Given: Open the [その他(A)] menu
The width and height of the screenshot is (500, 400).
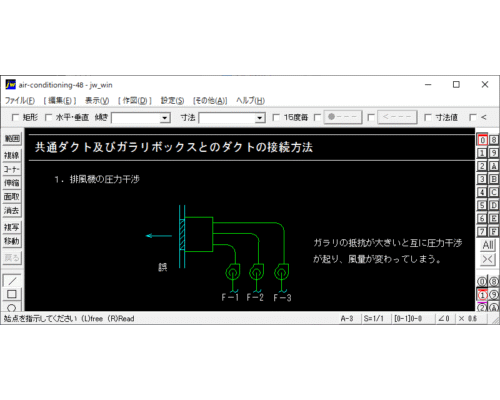Looking at the screenshot, I should coord(210,100).
